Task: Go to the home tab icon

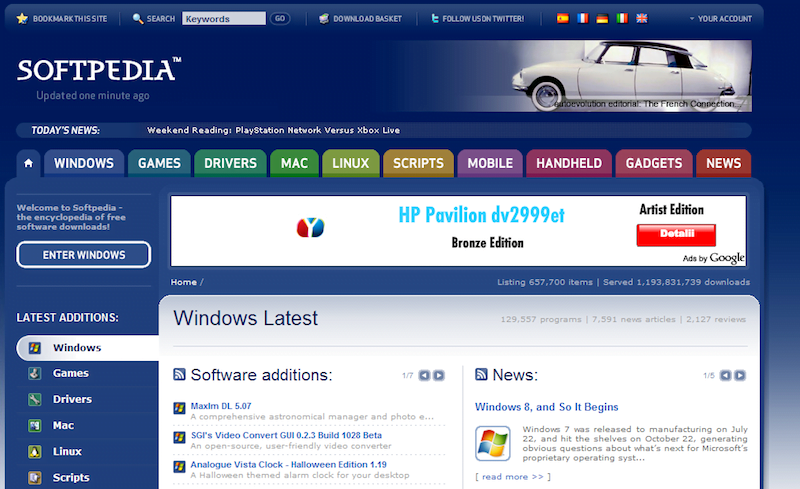Action: click(29, 163)
